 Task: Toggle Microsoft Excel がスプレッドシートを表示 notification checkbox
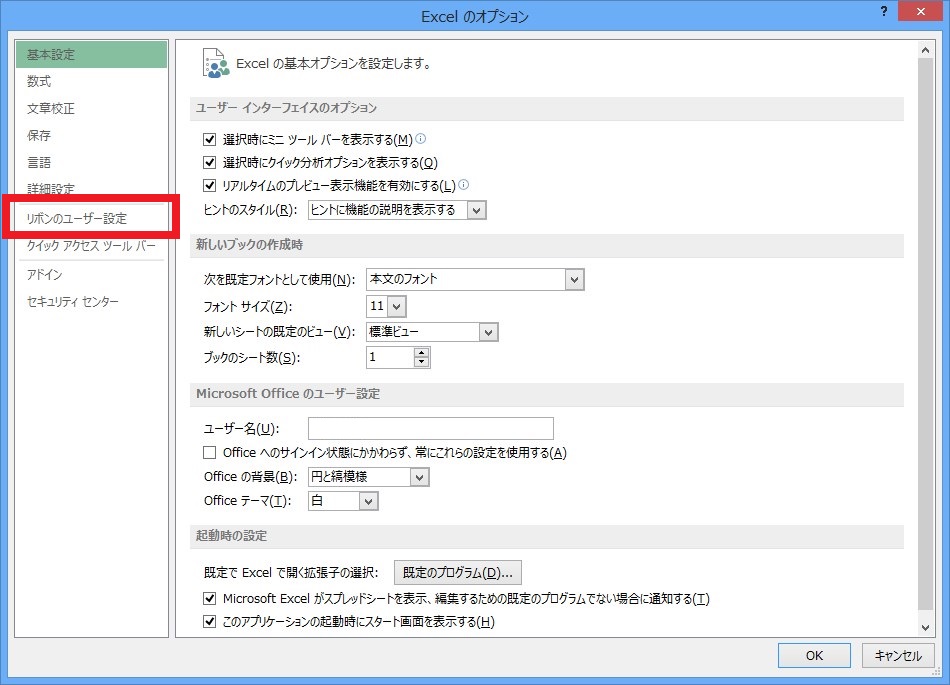coord(210,598)
